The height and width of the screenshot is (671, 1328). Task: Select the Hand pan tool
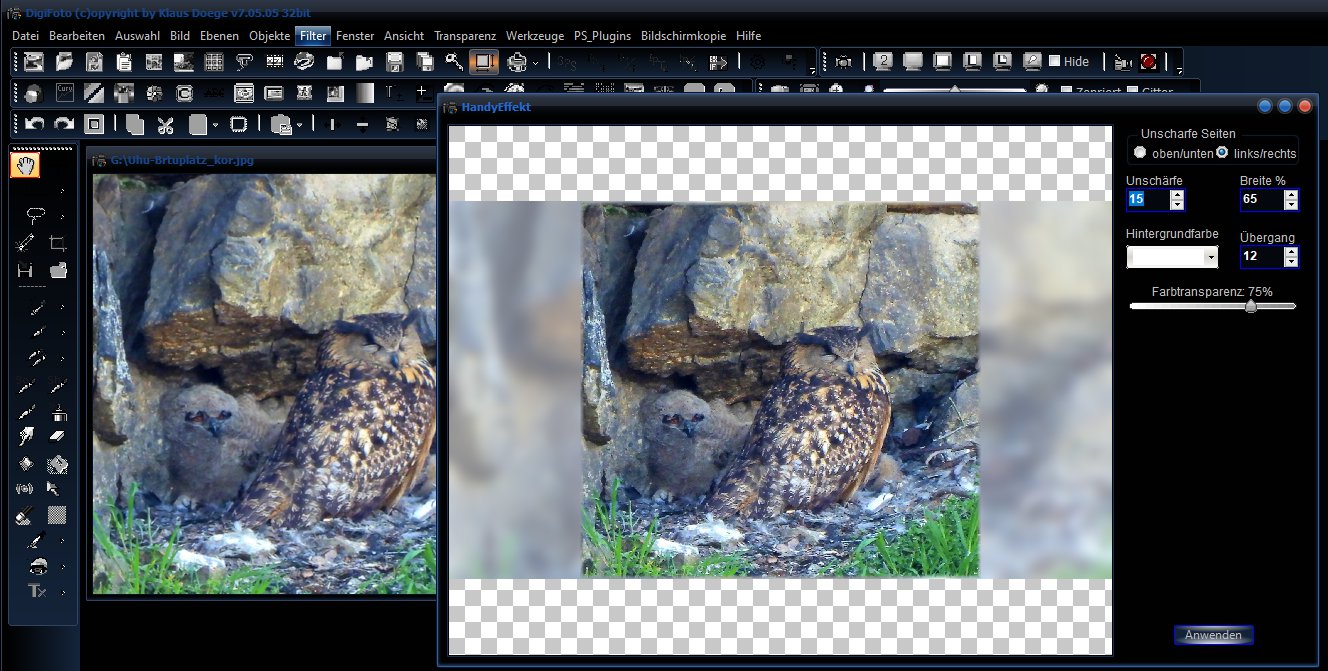click(x=25, y=165)
